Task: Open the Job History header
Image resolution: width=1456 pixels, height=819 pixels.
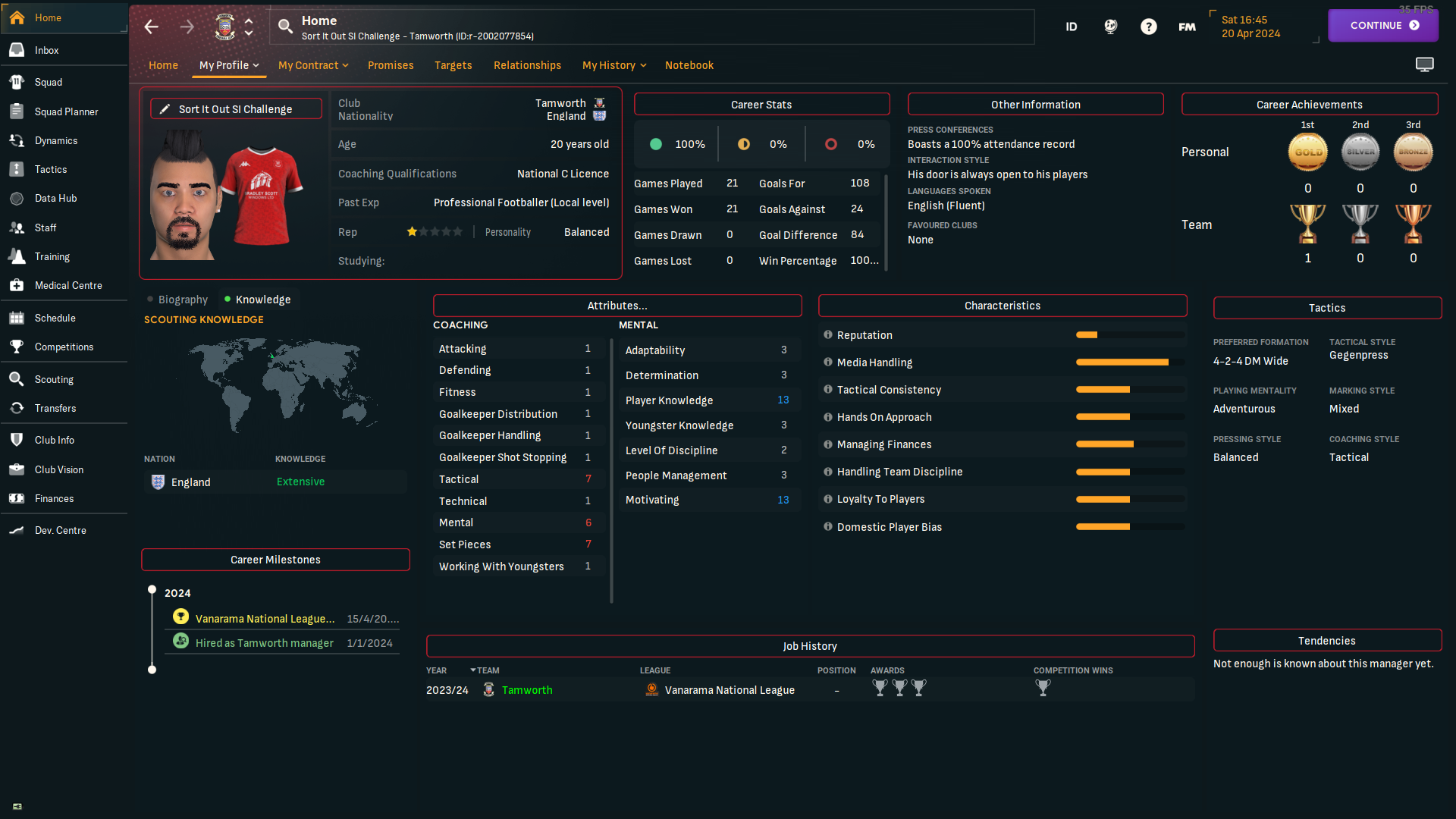Action: [x=810, y=646]
